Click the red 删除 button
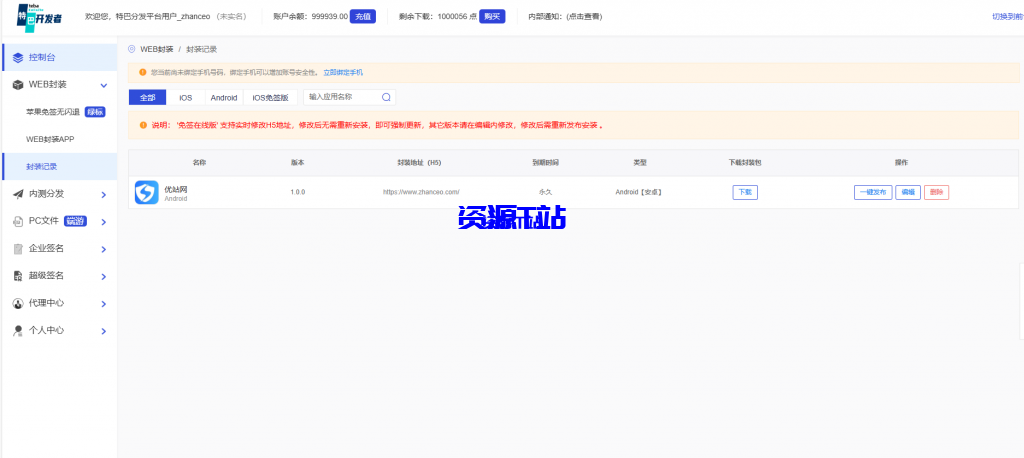The height and width of the screenshot is (458, 1024). 936,193
